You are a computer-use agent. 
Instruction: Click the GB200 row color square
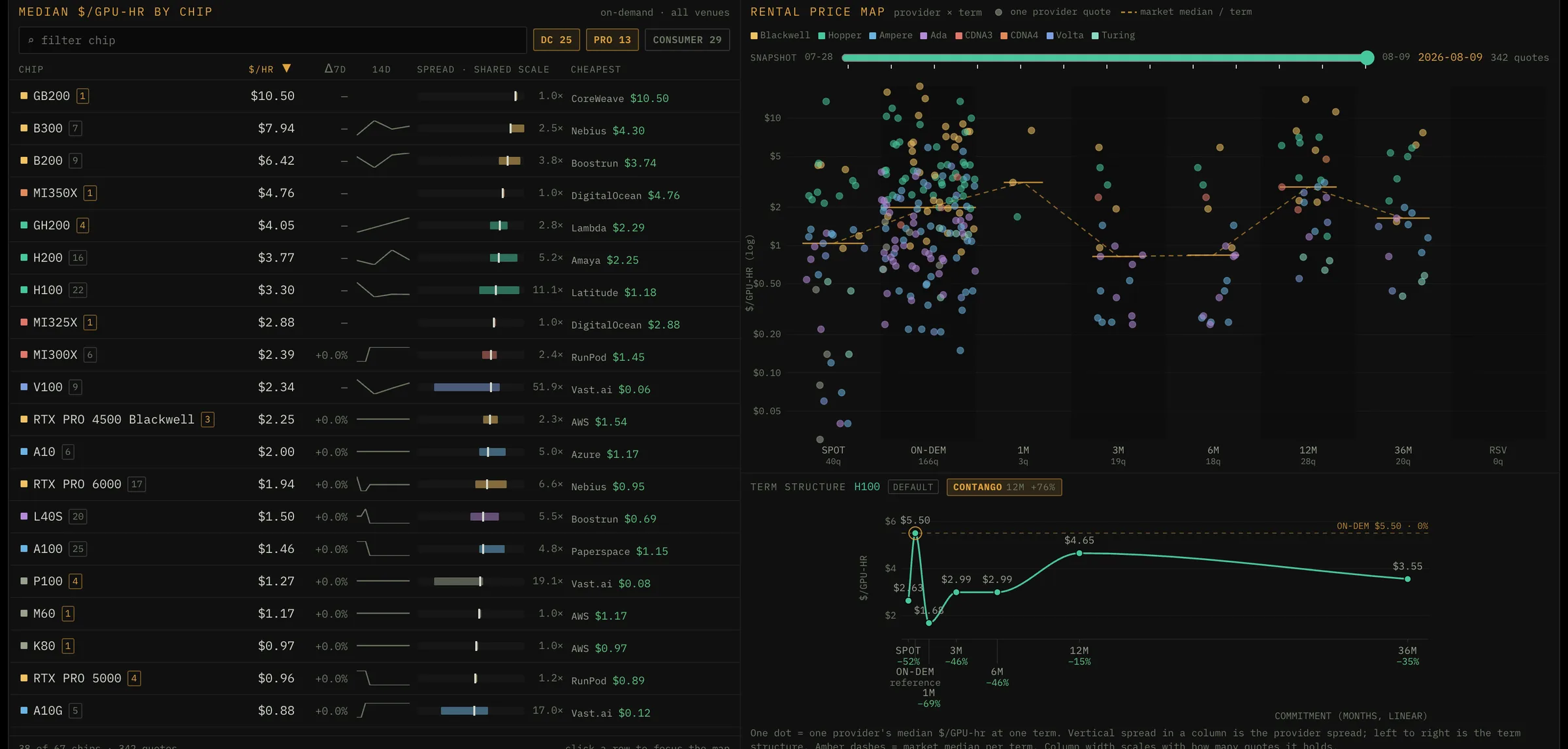24,96
